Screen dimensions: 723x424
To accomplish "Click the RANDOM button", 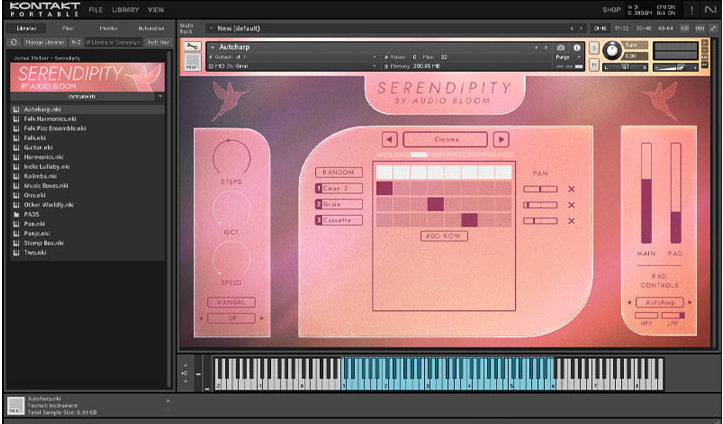I will pos(337,172).
